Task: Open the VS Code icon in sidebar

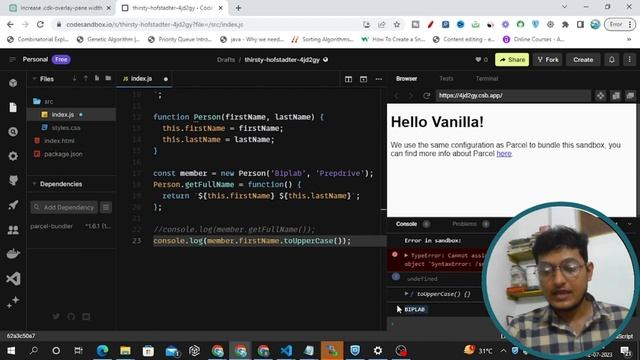Action: pyautogui.click(x=13, y=279)
